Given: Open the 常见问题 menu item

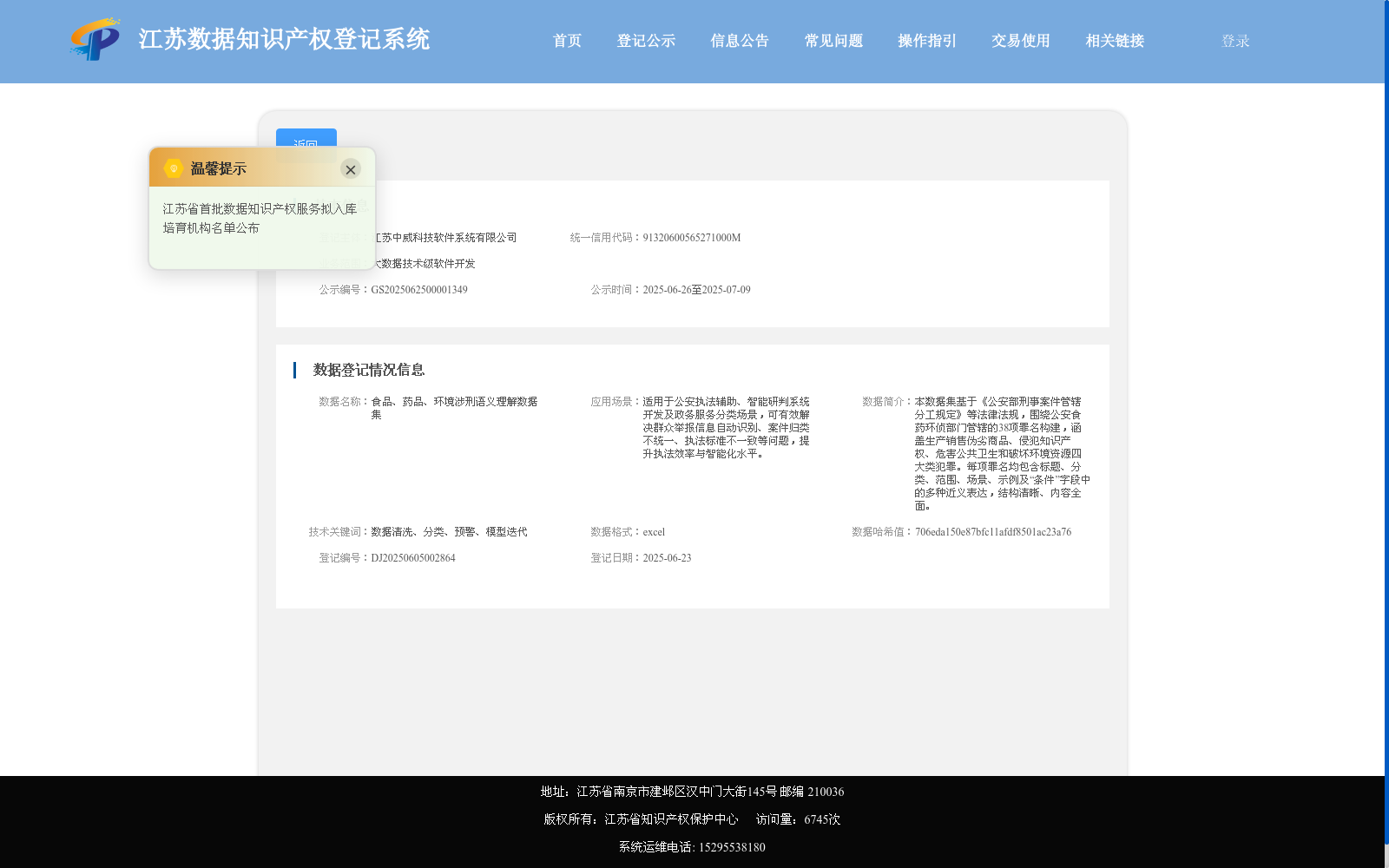Looking at the screenshot, I should tap(833, 41).
